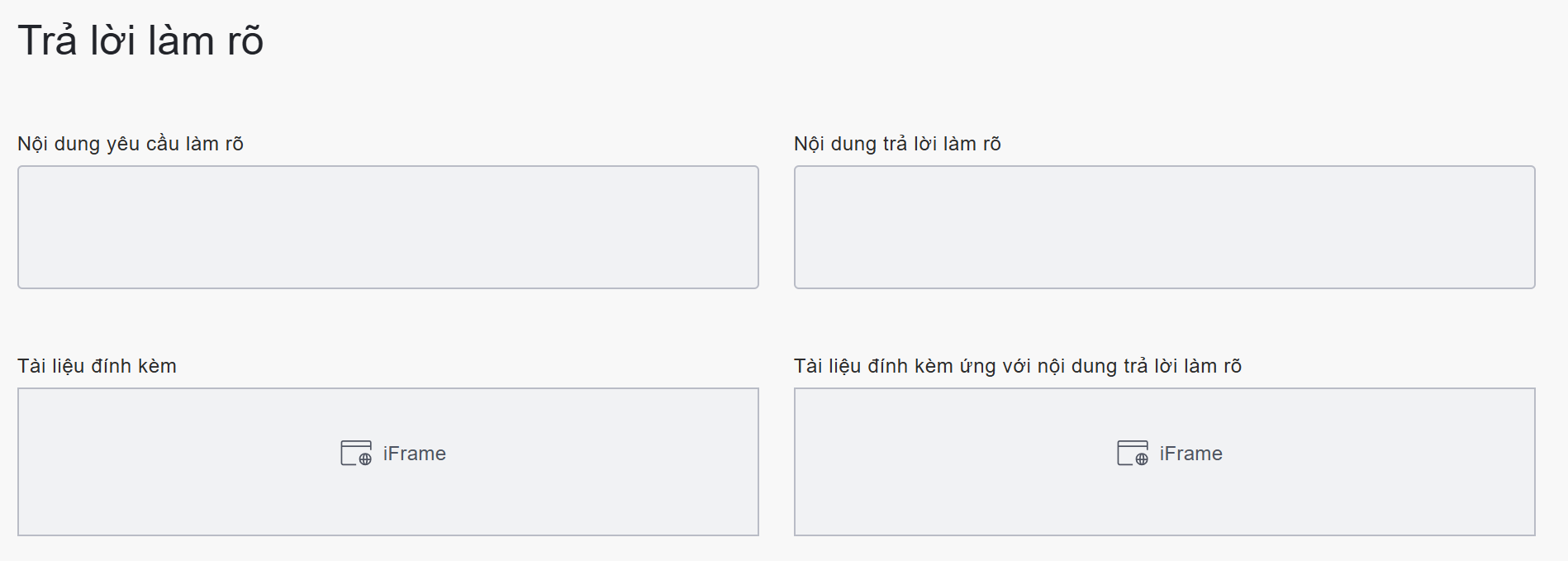Click the iFrame icon under Tài liệu đính kèm
1568x561 pixels.
point(356,454)
